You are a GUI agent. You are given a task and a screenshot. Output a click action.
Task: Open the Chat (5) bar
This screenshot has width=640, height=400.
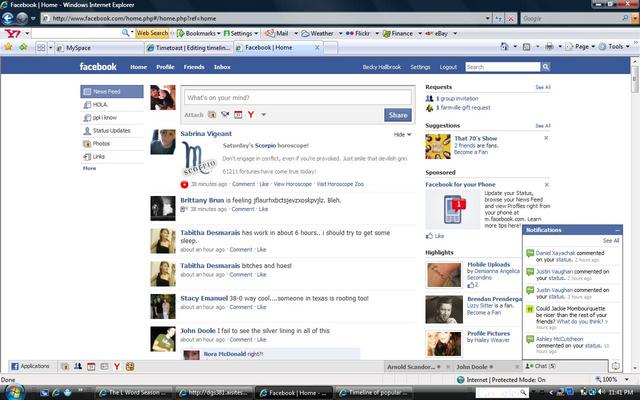click(x=566, y=366)
